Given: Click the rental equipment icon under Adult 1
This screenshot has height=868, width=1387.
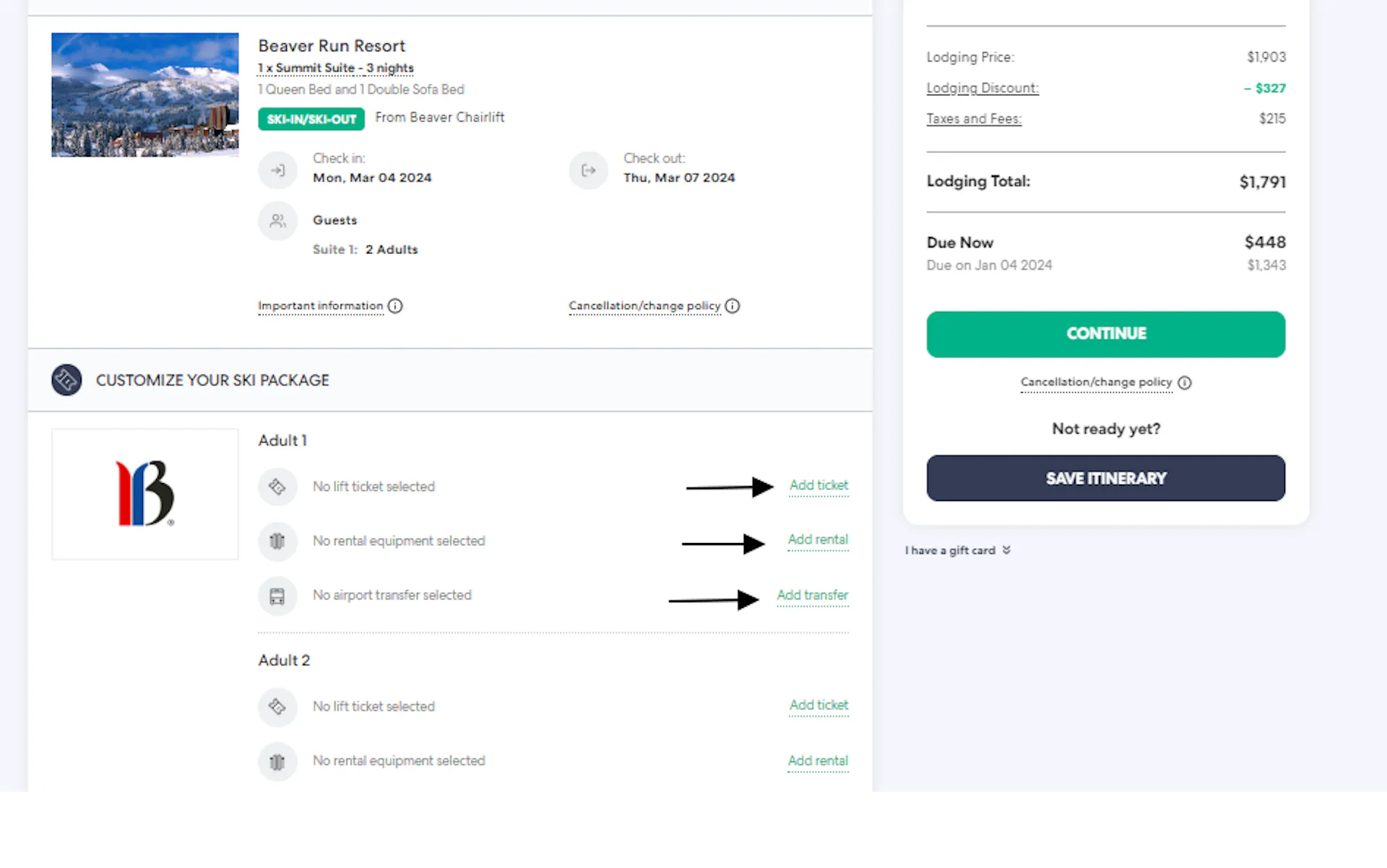Looking at the screenshot, I should [x=277, y=542].
